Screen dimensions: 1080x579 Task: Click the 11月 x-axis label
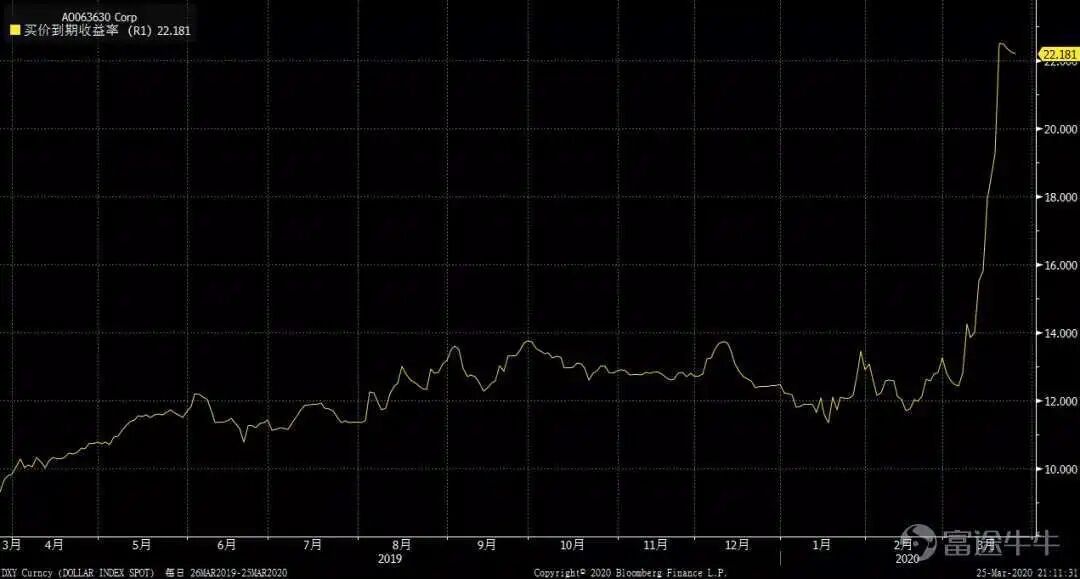pyautogui.click(x=655, y=545)
